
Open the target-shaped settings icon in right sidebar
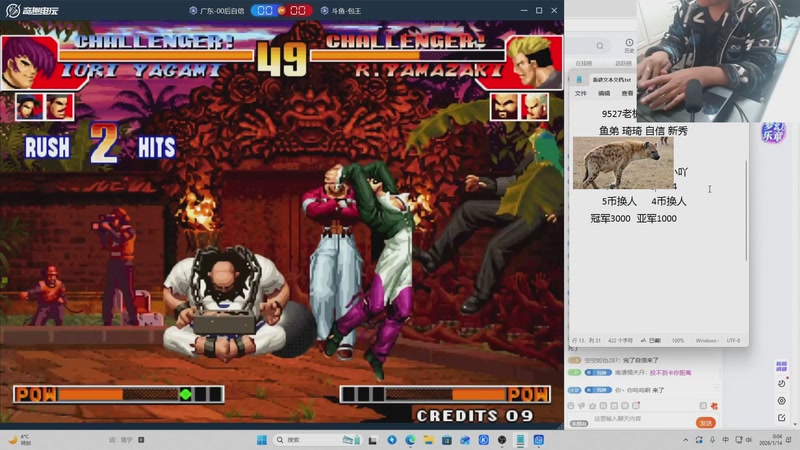[x=782, y=401]
